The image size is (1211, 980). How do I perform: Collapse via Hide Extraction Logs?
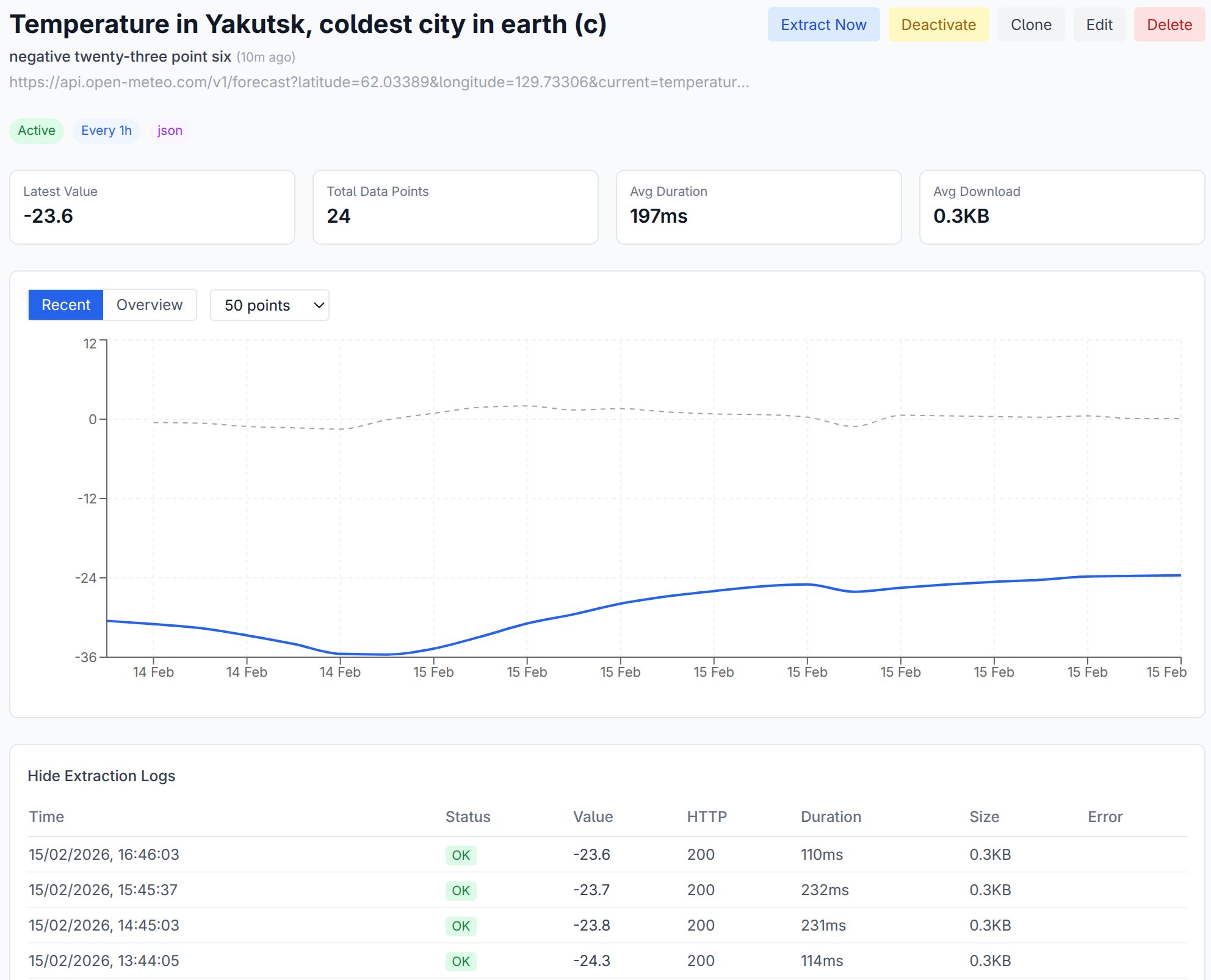pos(101,776)
